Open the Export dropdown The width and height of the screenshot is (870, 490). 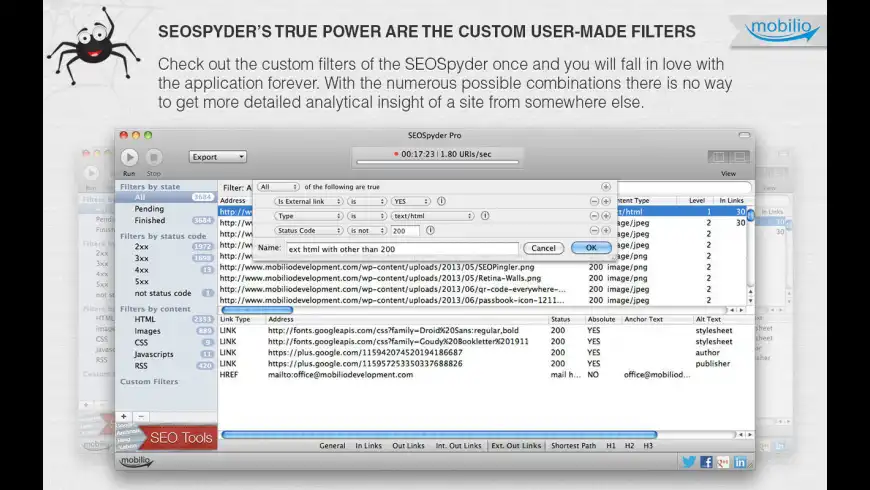(x=218, y=157)
